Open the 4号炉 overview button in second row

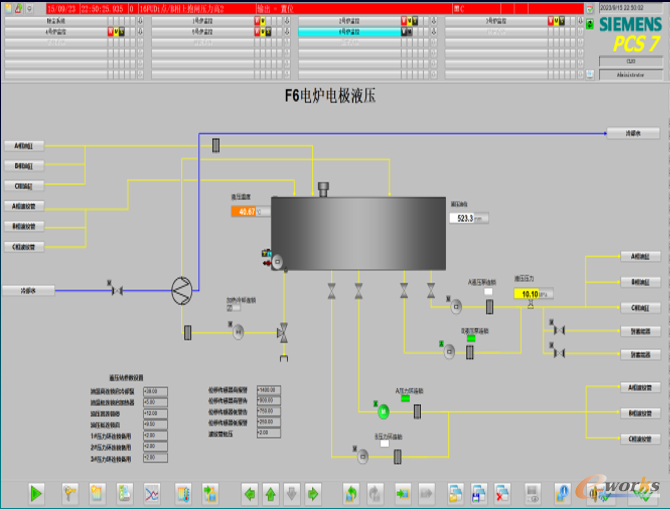(56, 32)
